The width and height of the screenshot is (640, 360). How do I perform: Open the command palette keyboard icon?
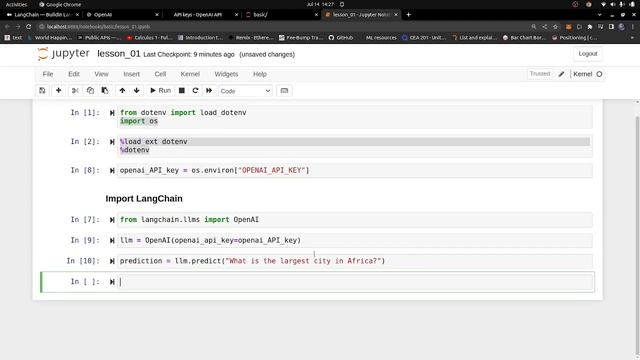pyautogui.click(x=284, y=91)
